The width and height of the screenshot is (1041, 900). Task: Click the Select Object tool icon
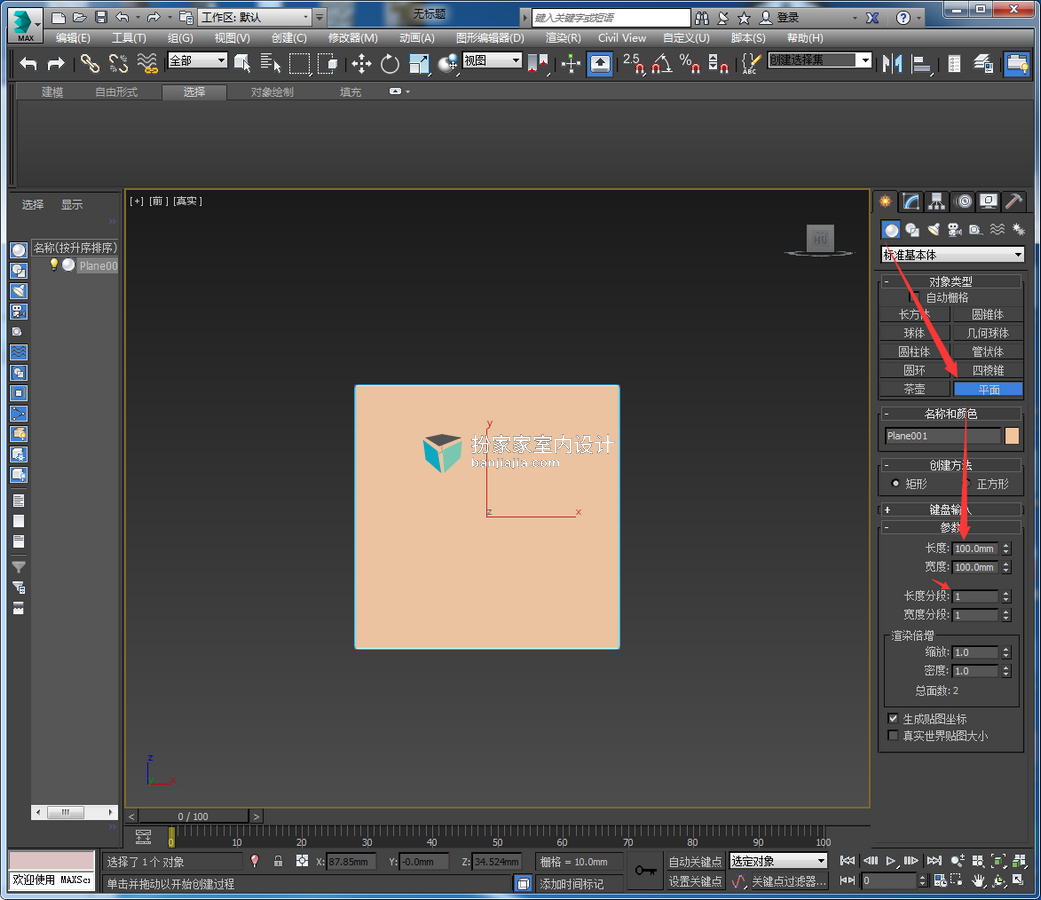point(242,64)
